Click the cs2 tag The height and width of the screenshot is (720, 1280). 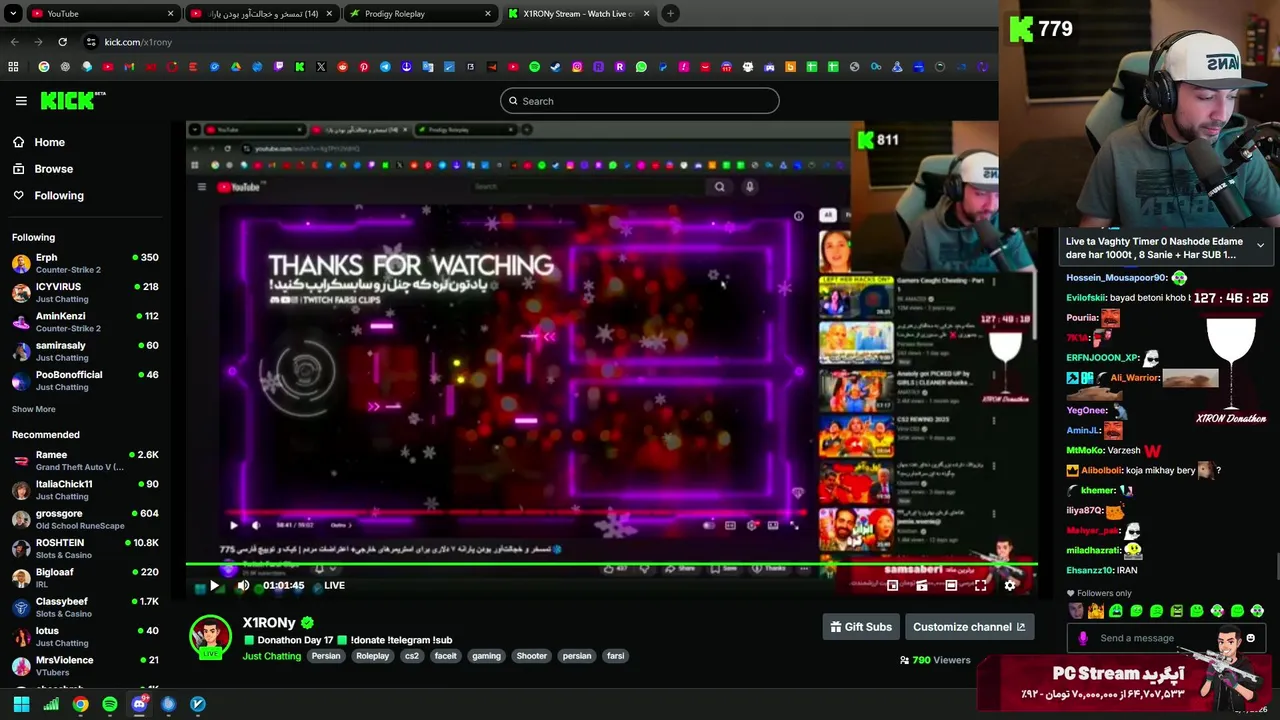pos(411,656)
